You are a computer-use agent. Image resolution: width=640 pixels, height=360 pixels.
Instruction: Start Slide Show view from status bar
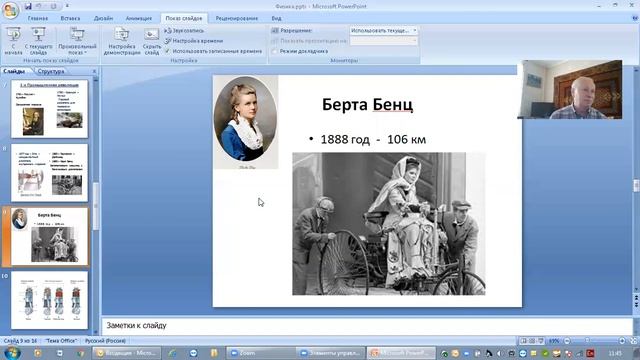tap(541, 341)
